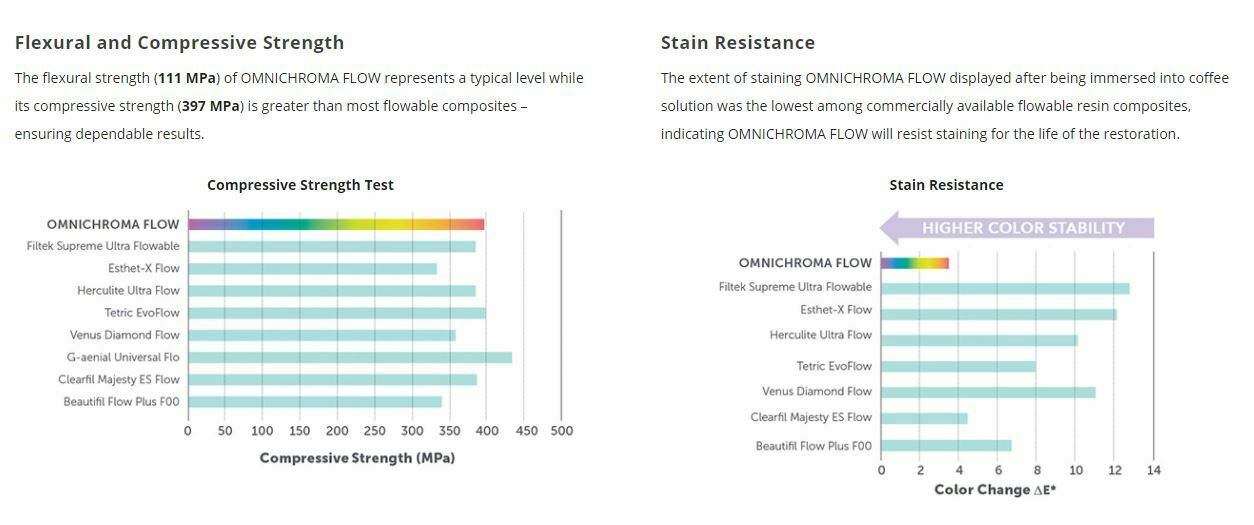Select the Flexural and Compressive Strength heading
Viewport: 1254px width, 525px height.
(179, 43)
